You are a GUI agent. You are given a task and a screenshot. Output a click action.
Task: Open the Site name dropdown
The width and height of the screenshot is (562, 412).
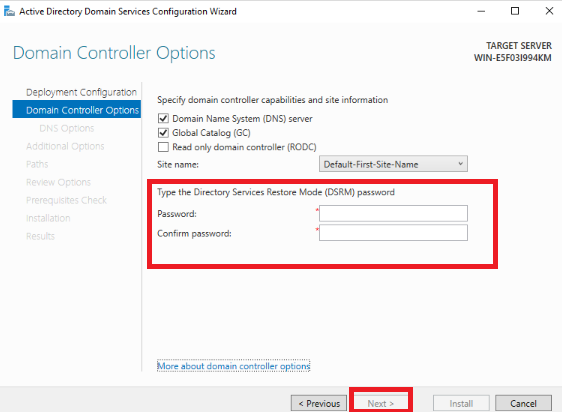tap(393, 164)
